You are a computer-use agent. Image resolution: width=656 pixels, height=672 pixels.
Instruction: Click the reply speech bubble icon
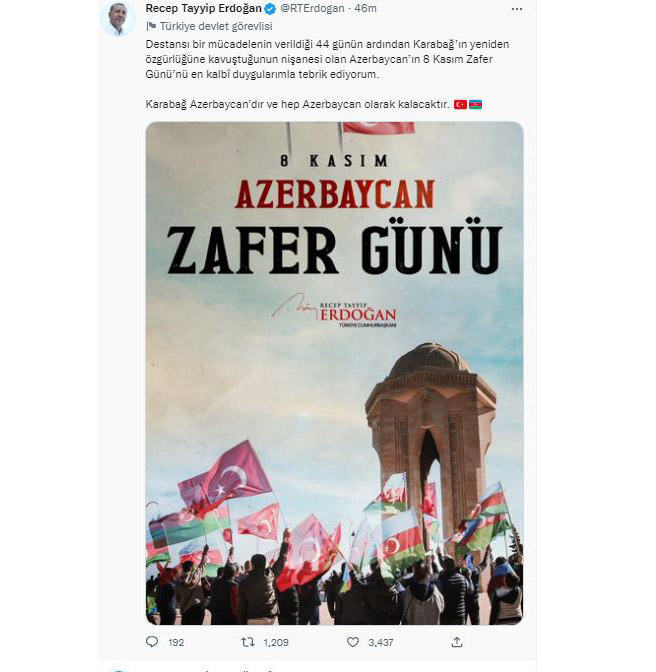(x=152, y=642)
